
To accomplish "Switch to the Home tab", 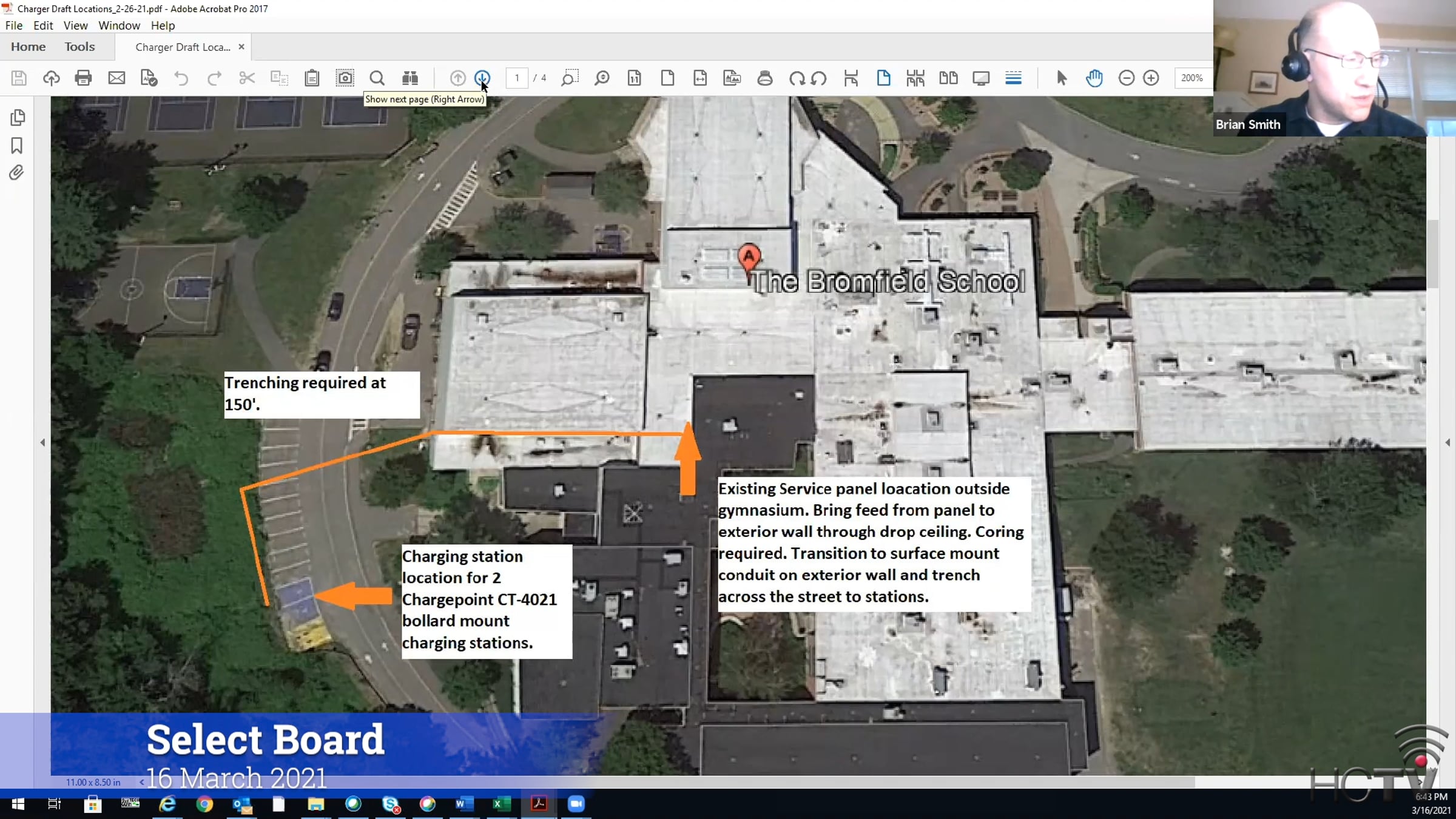I will pos(28,47).
